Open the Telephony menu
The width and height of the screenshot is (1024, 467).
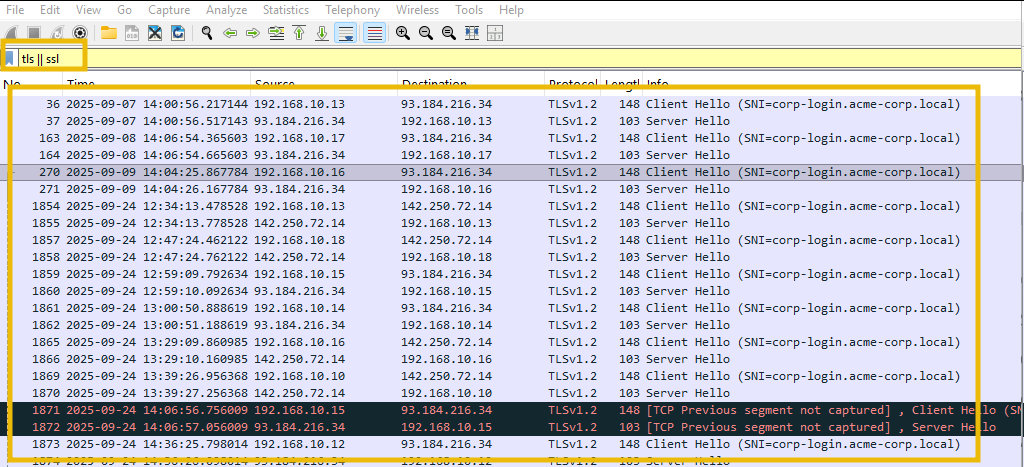coord(352,10)
